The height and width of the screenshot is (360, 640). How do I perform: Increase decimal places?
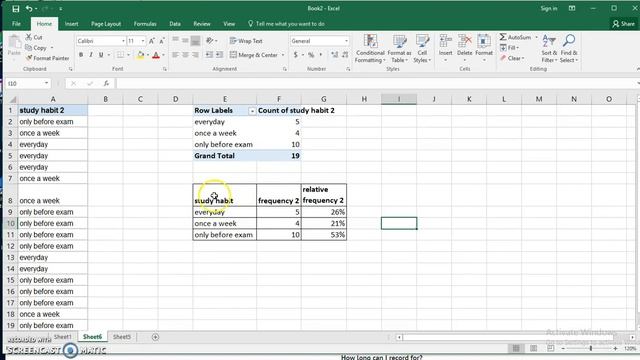335,55
